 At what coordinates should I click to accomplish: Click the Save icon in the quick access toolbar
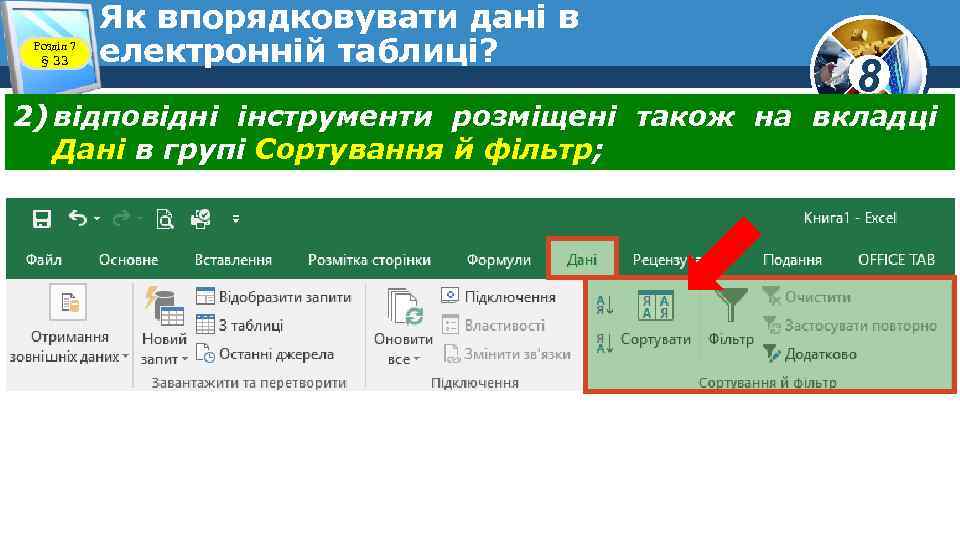[x=42, y=219]
